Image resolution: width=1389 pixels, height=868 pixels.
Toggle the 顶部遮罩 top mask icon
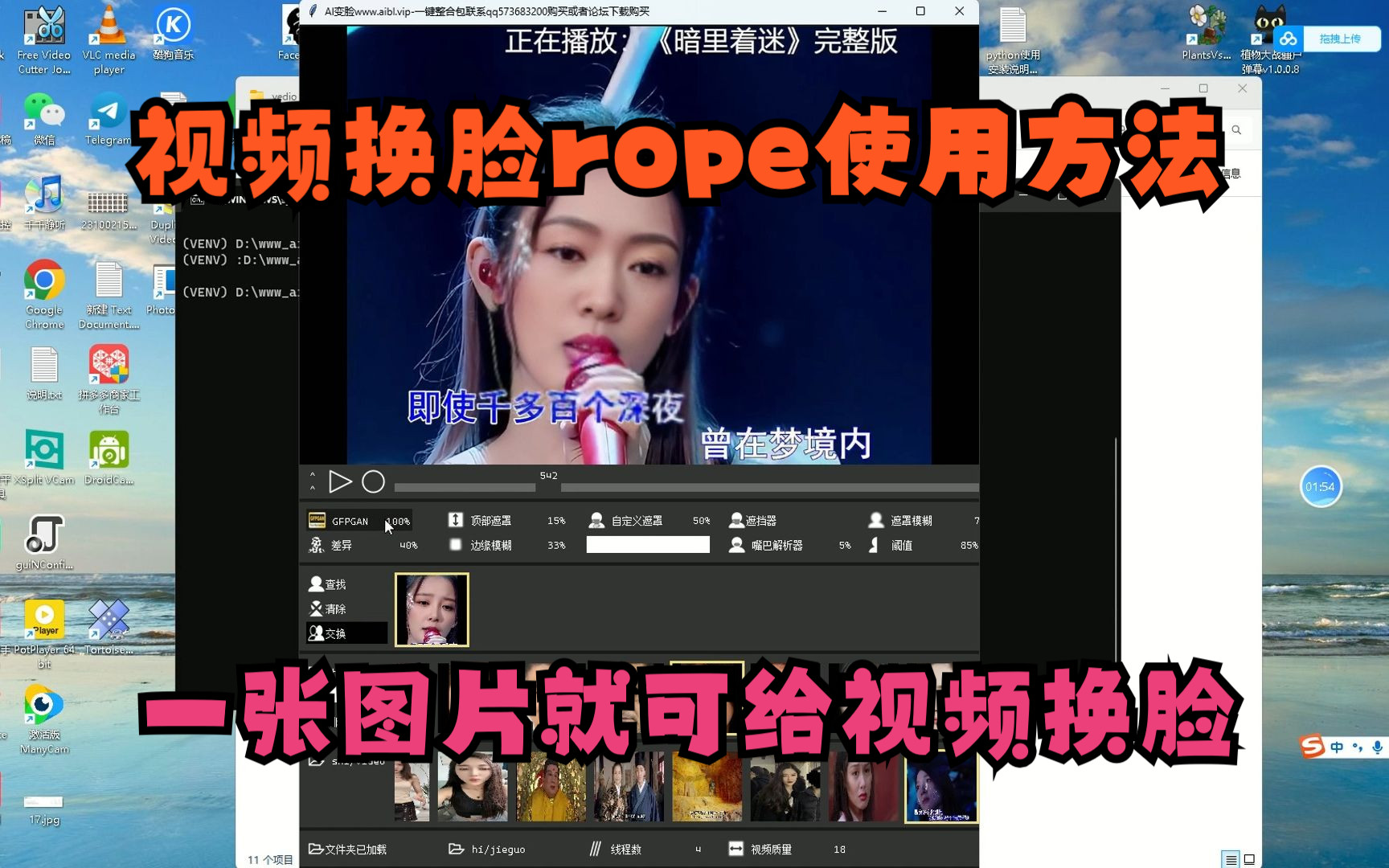[x=455, y=520]
